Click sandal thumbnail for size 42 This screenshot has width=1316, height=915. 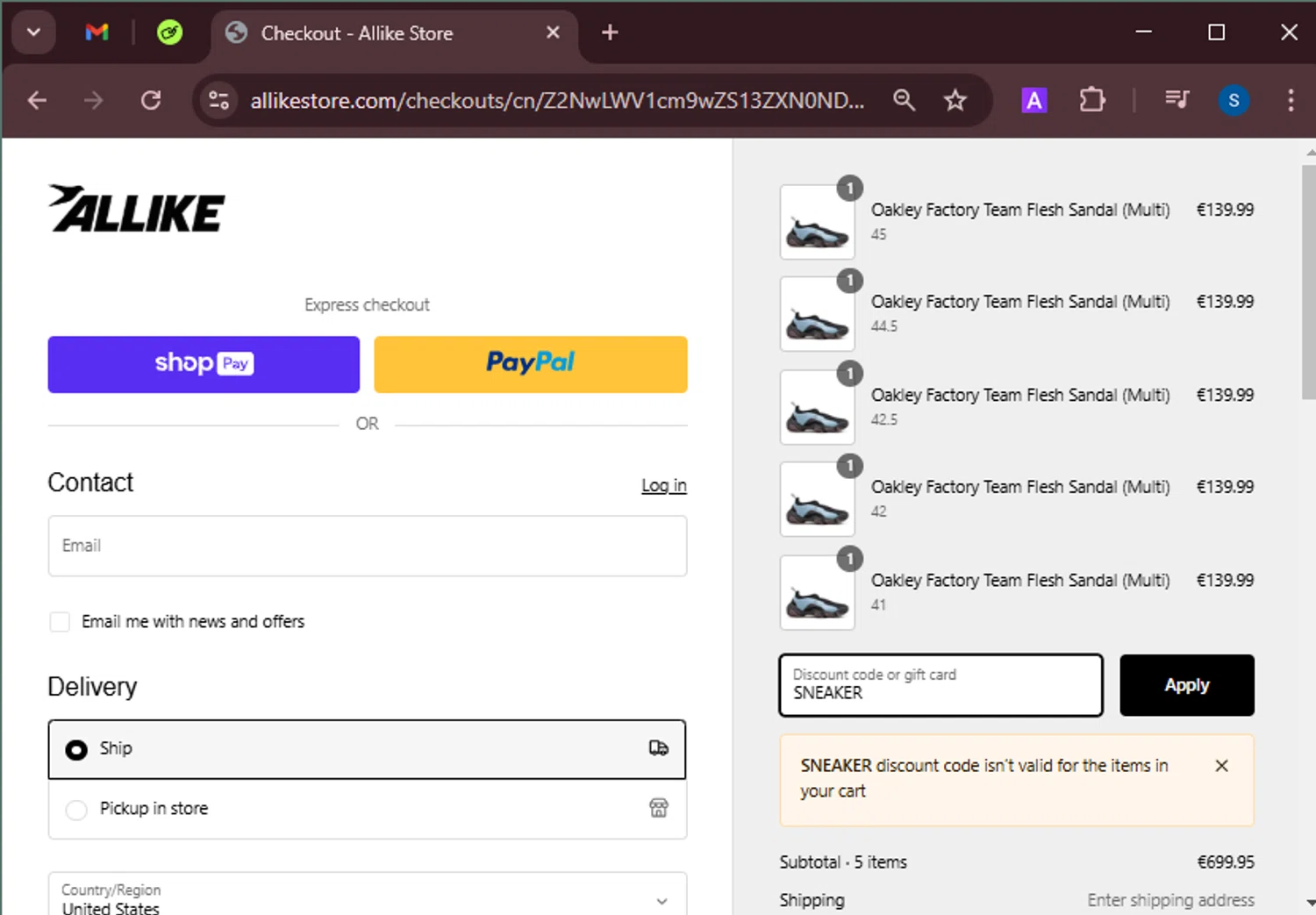tap(817, 499)
